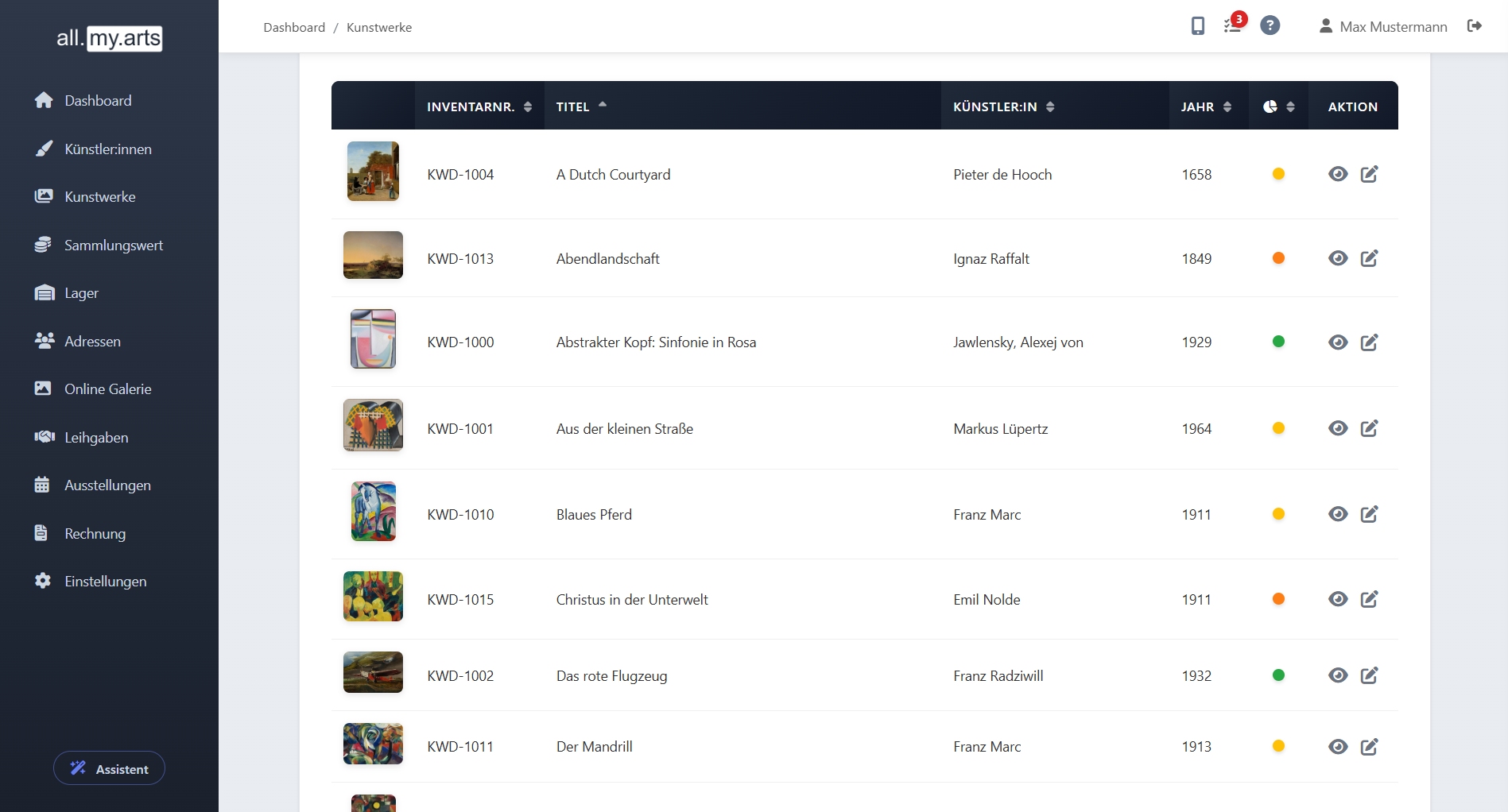Click inventory number KWD-1010
The width and height of the screenshot is (1508, 812).
point(460,515)
